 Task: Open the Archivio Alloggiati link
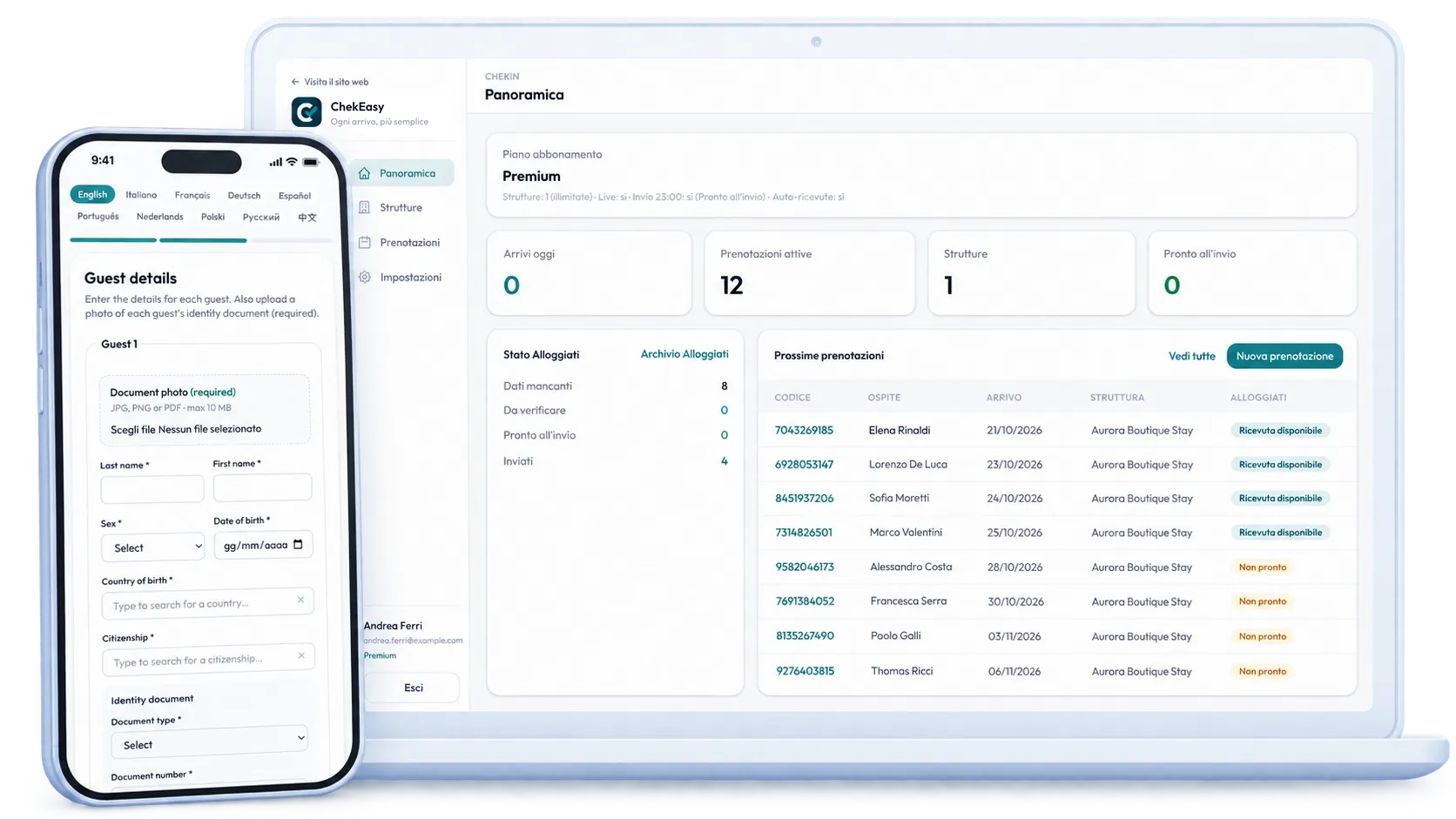(684, 354)
